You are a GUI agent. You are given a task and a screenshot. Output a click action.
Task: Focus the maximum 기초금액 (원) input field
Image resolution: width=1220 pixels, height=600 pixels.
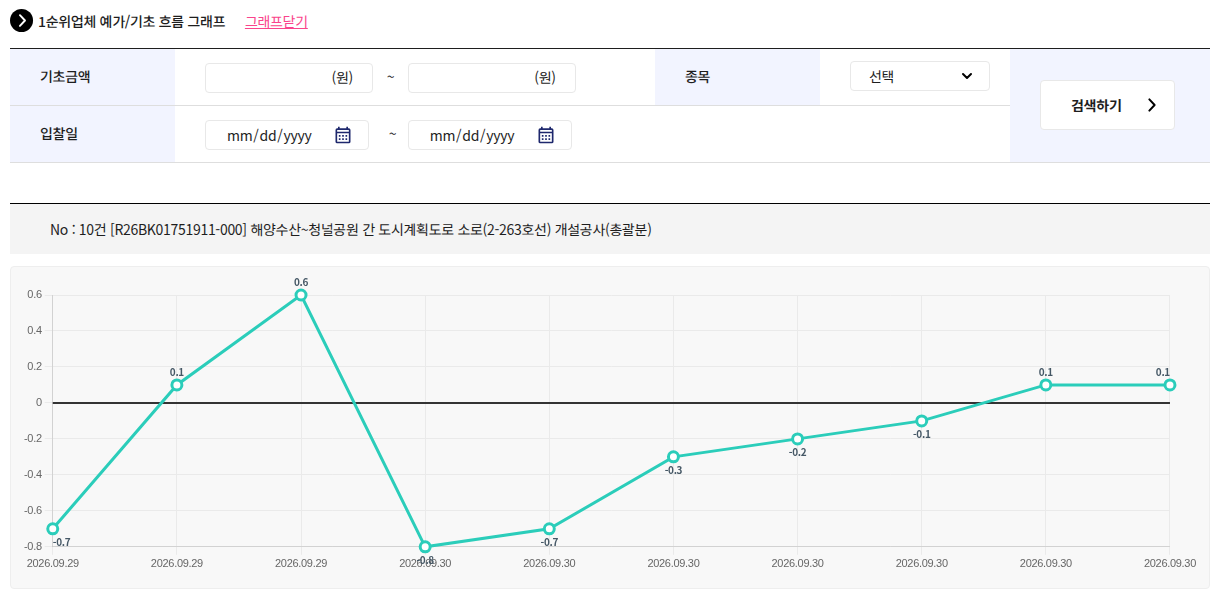tap(492, 78)
